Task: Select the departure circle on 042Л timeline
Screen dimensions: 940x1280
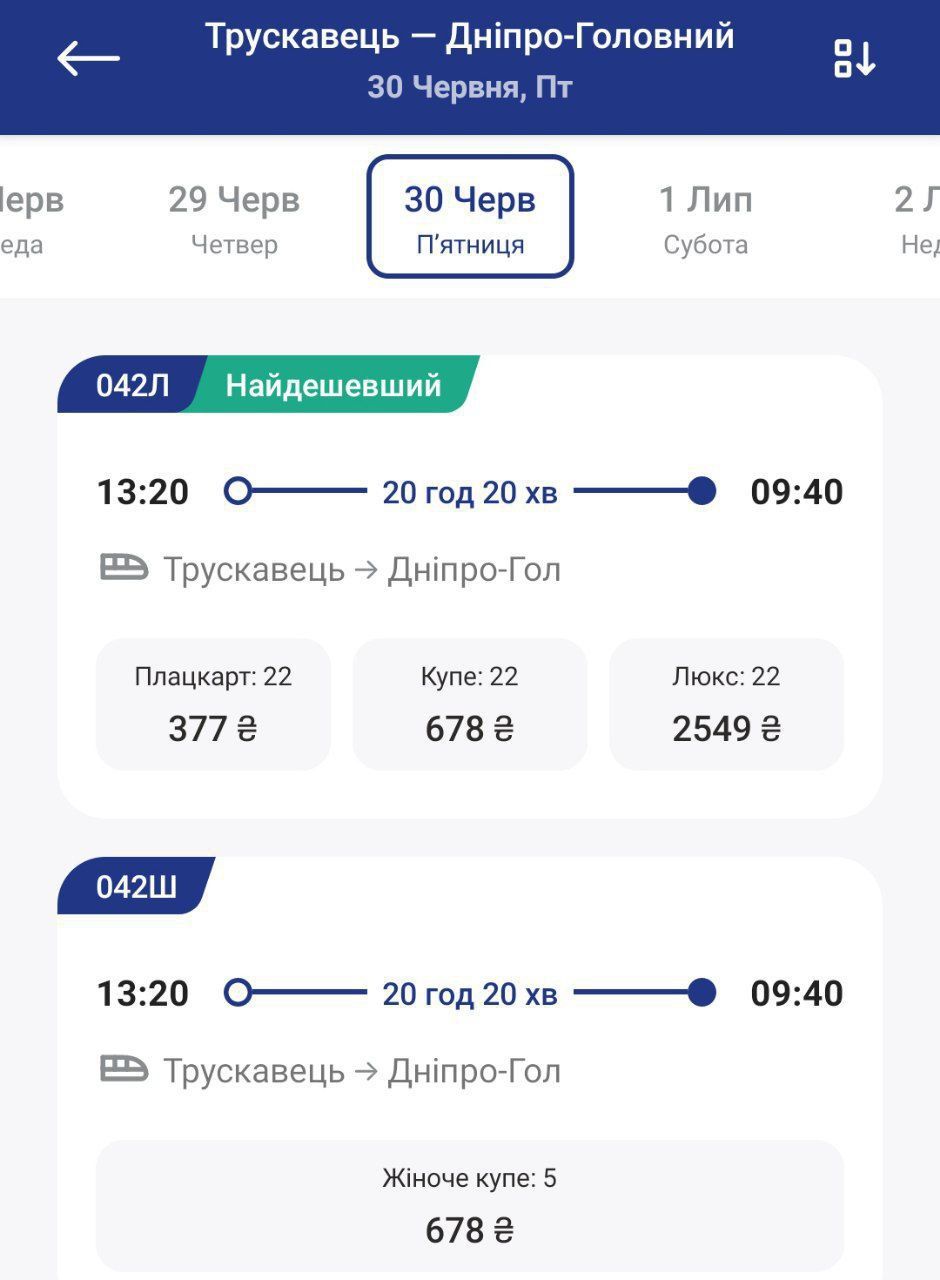Action: (238, 491)
